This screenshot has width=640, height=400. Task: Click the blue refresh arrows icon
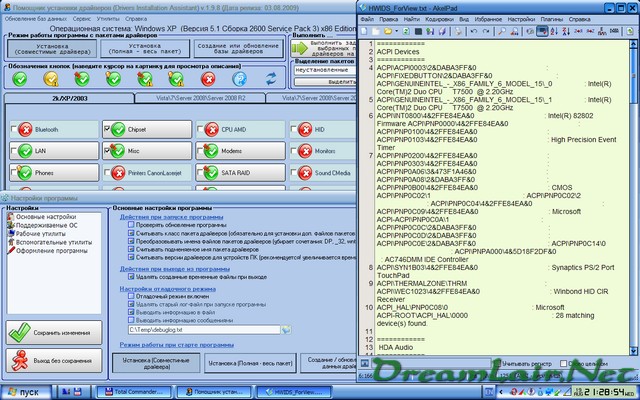[270, 78]
